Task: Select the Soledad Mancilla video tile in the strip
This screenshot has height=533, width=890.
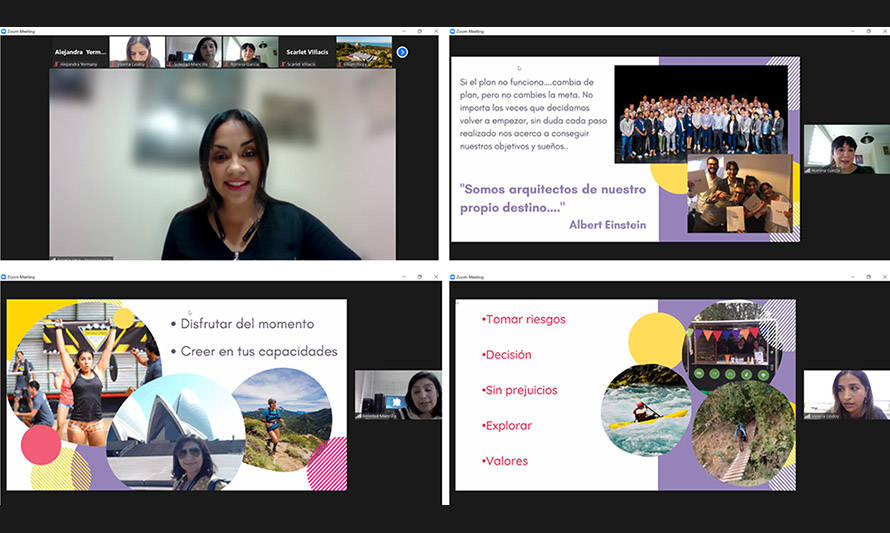Action: click(194, 52)
